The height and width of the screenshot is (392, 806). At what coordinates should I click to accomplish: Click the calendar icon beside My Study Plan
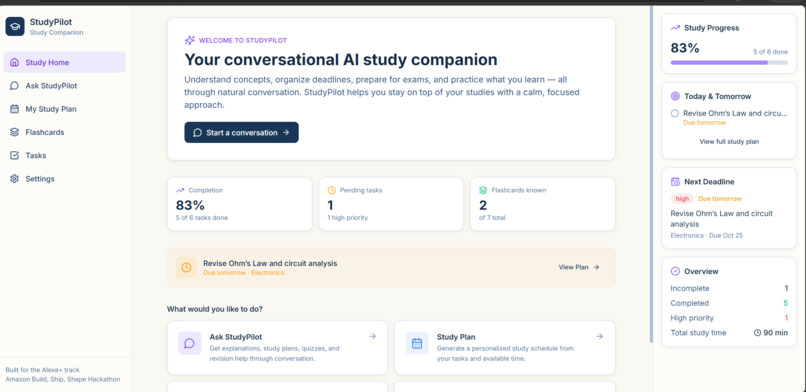click(14, 109)
